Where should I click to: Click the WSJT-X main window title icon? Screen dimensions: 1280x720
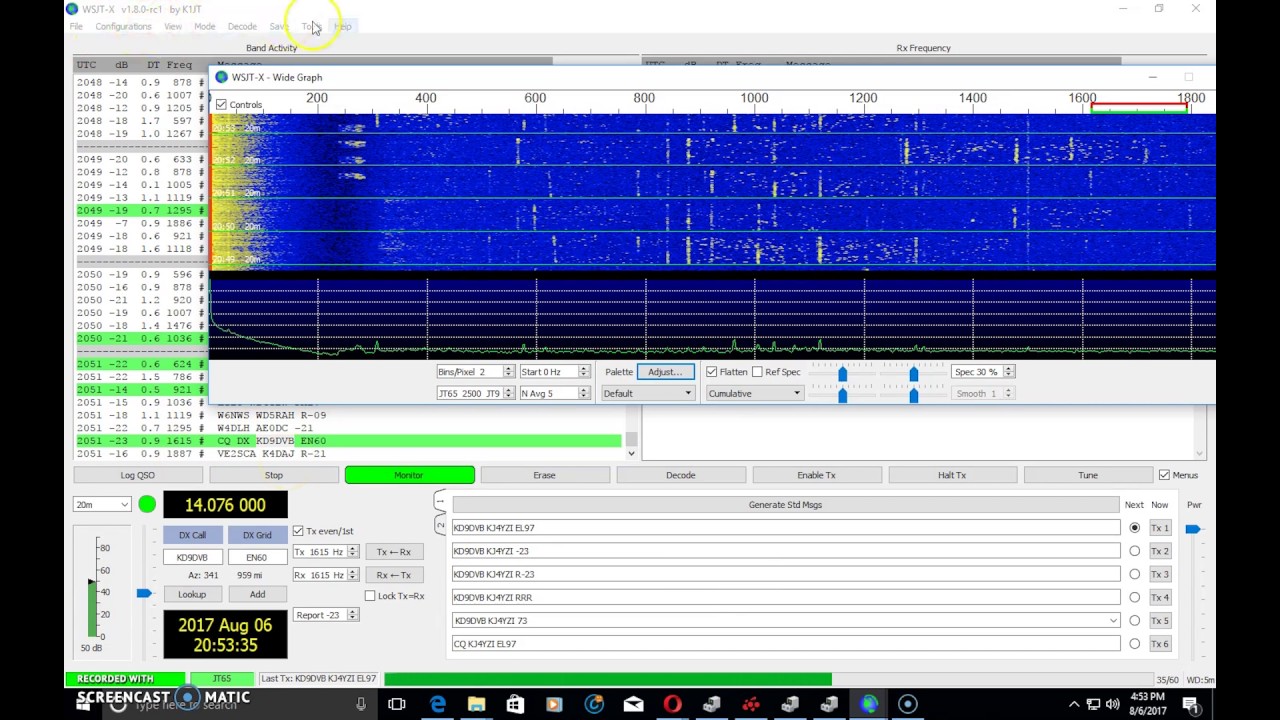71,9
